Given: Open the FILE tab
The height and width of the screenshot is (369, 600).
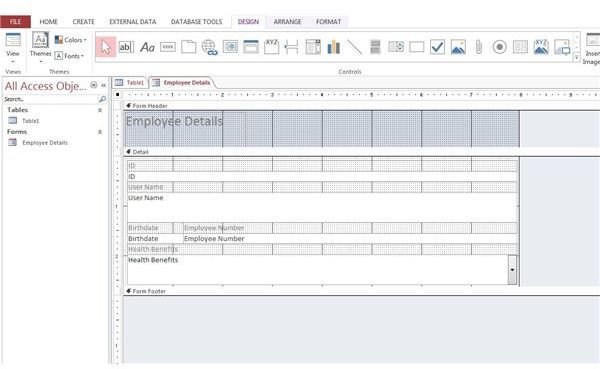Looking at the screenshot, I should (15, 21).
